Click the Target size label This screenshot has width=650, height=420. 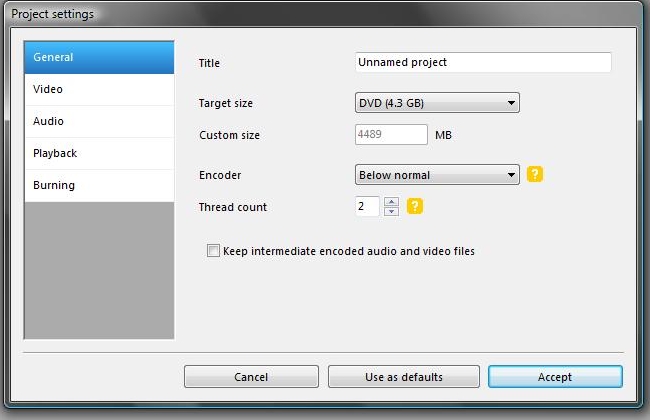[x=226, y=103]
